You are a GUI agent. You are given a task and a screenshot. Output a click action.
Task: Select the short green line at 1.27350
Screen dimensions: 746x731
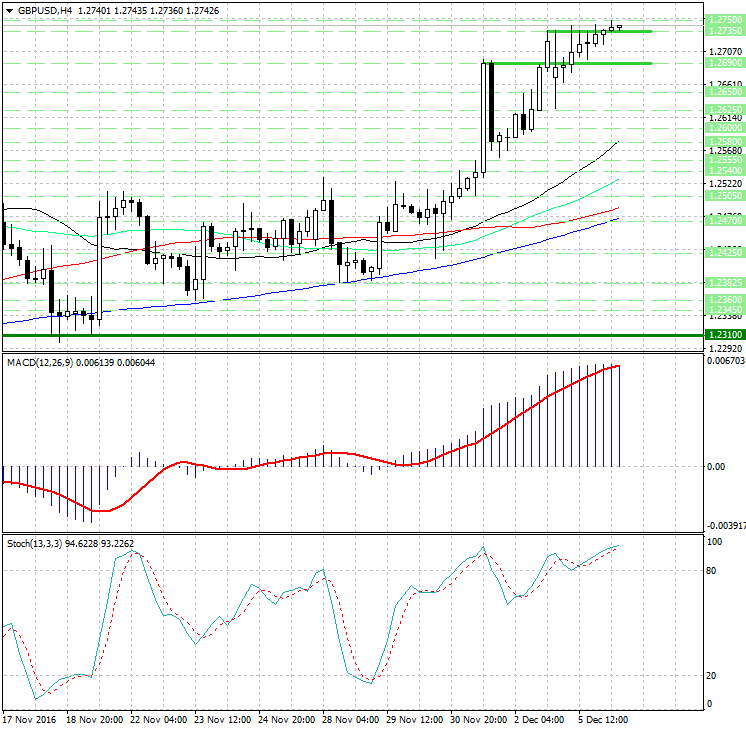[599, 31]
